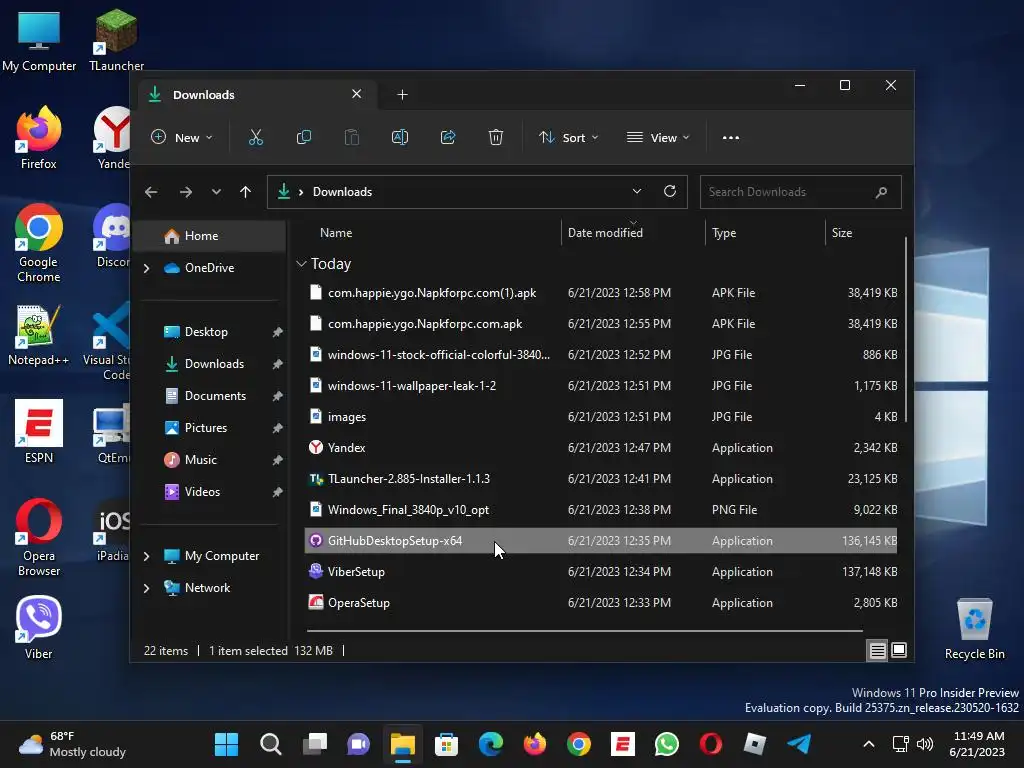This screenshot has width=1024, height=768.
Task: Open ESPN desktop shortcut
Action: (x=39, y=432)
